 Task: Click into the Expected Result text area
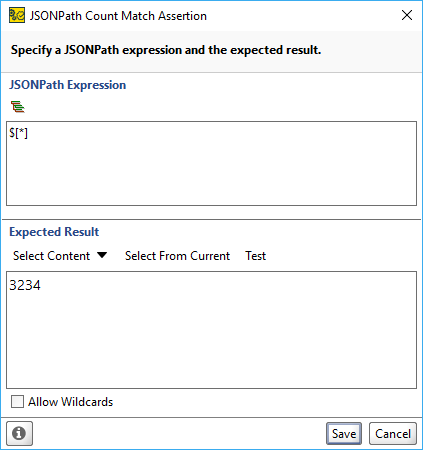pyautogui.click(x=211, y=330)
